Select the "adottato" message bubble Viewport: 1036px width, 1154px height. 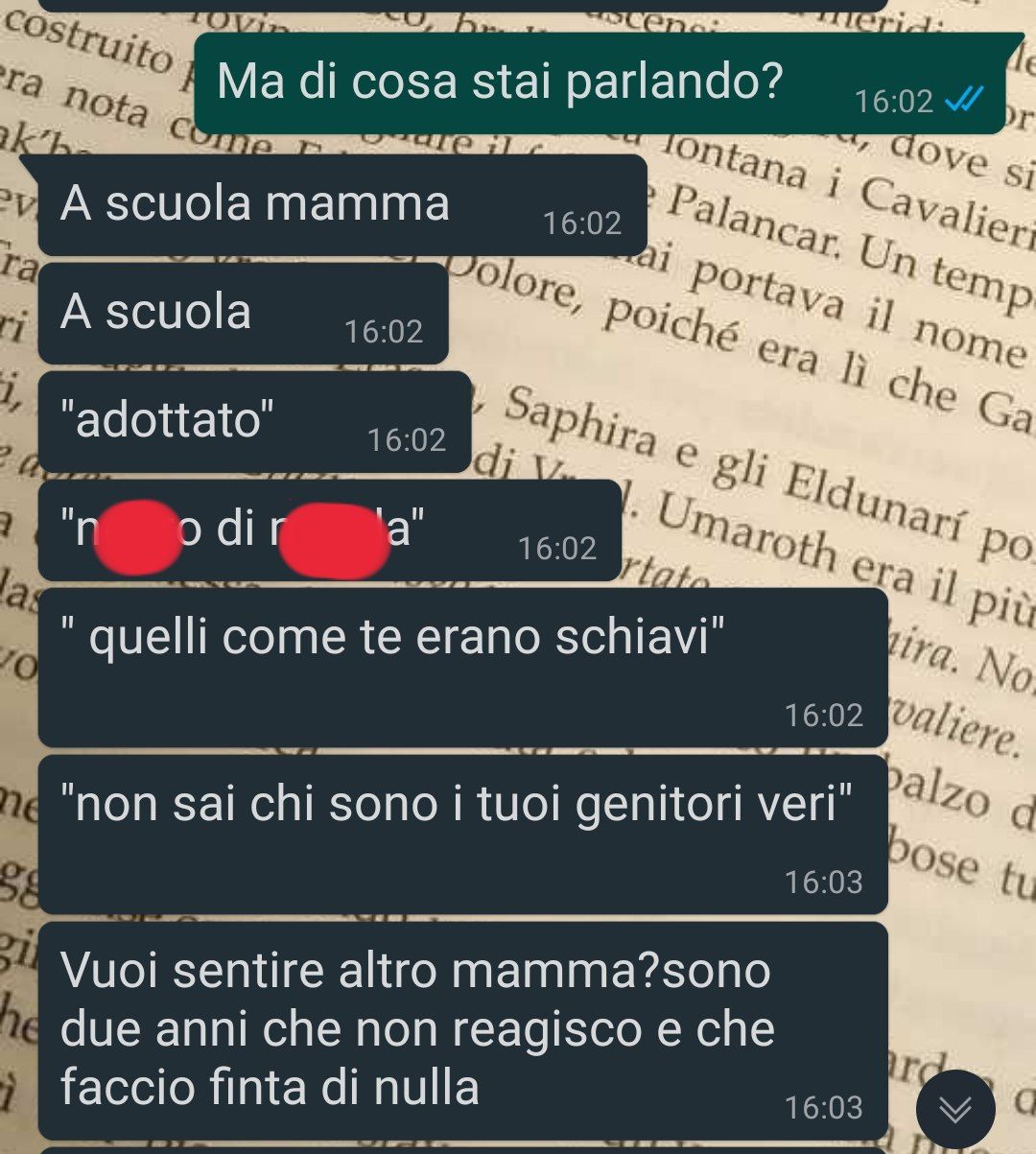(x=254, y=422)
